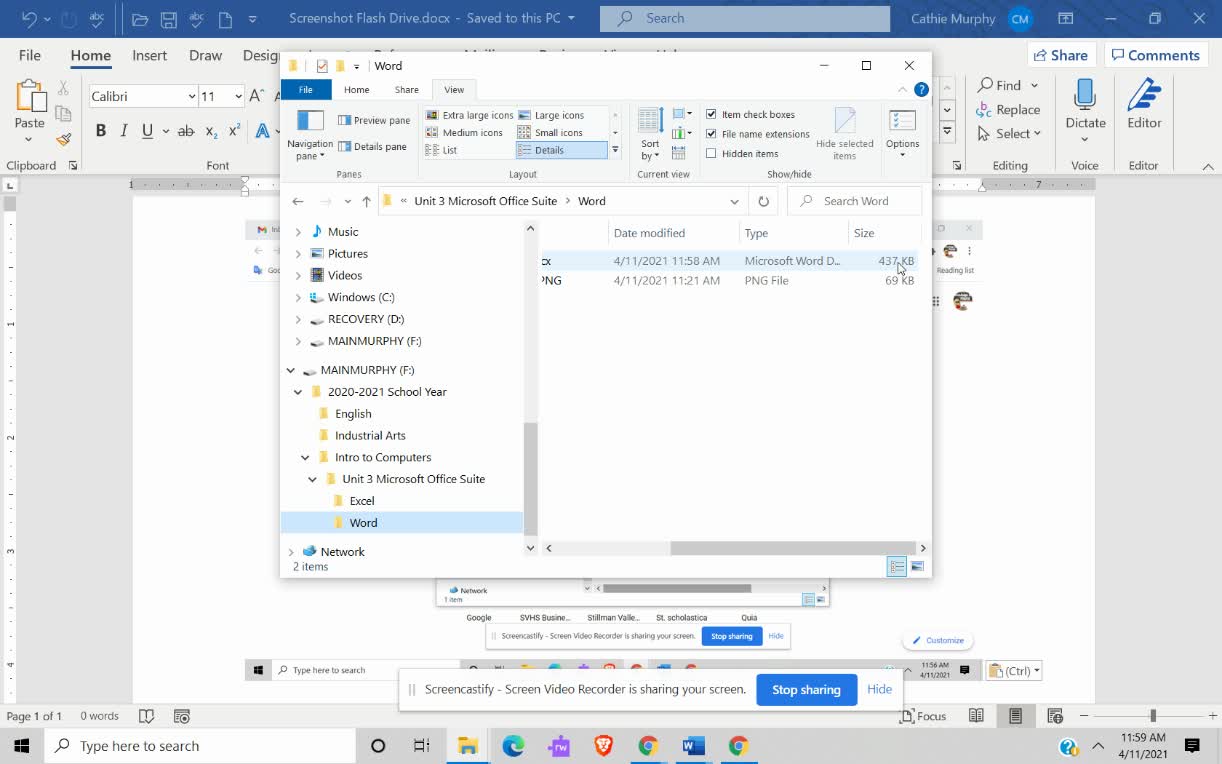Click the Search Word box in Explorer
The width and height of the screenshot is (1222, 764).
pos(855,201)
